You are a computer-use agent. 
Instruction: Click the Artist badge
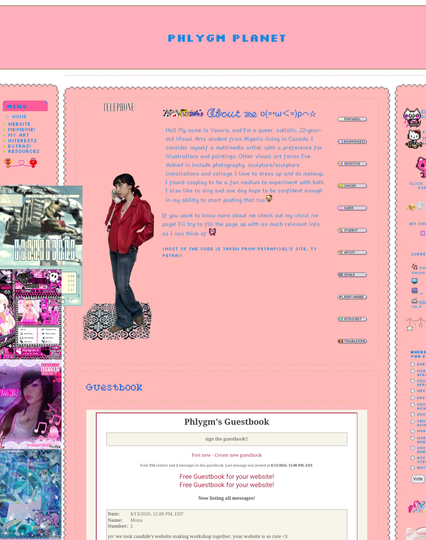point(352,252)
